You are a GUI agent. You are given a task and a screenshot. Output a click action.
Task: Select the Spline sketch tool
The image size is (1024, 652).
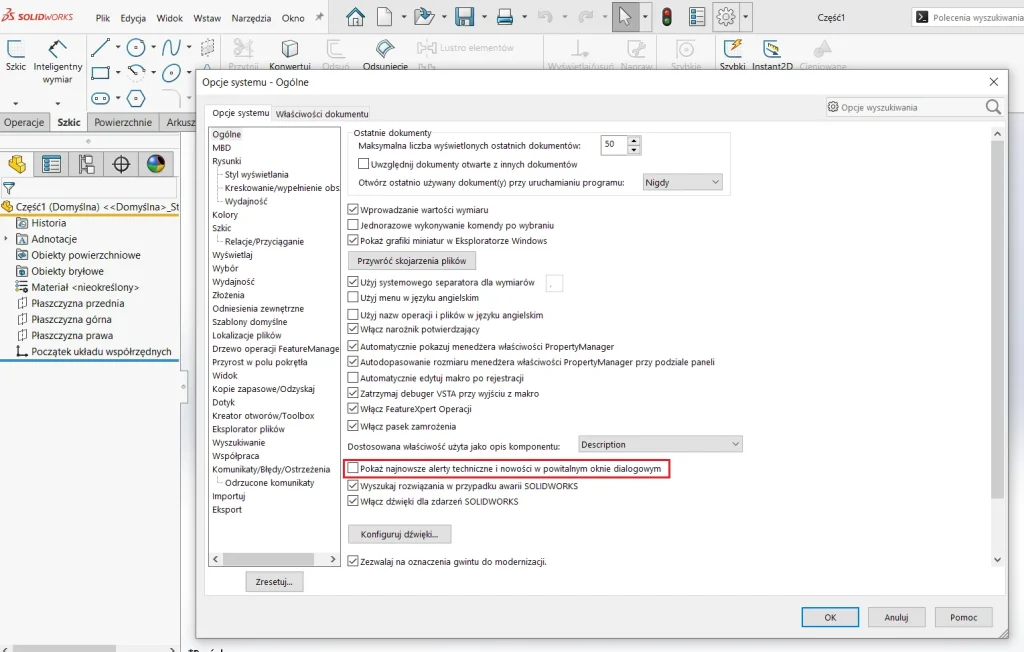(x=171, y=47)
